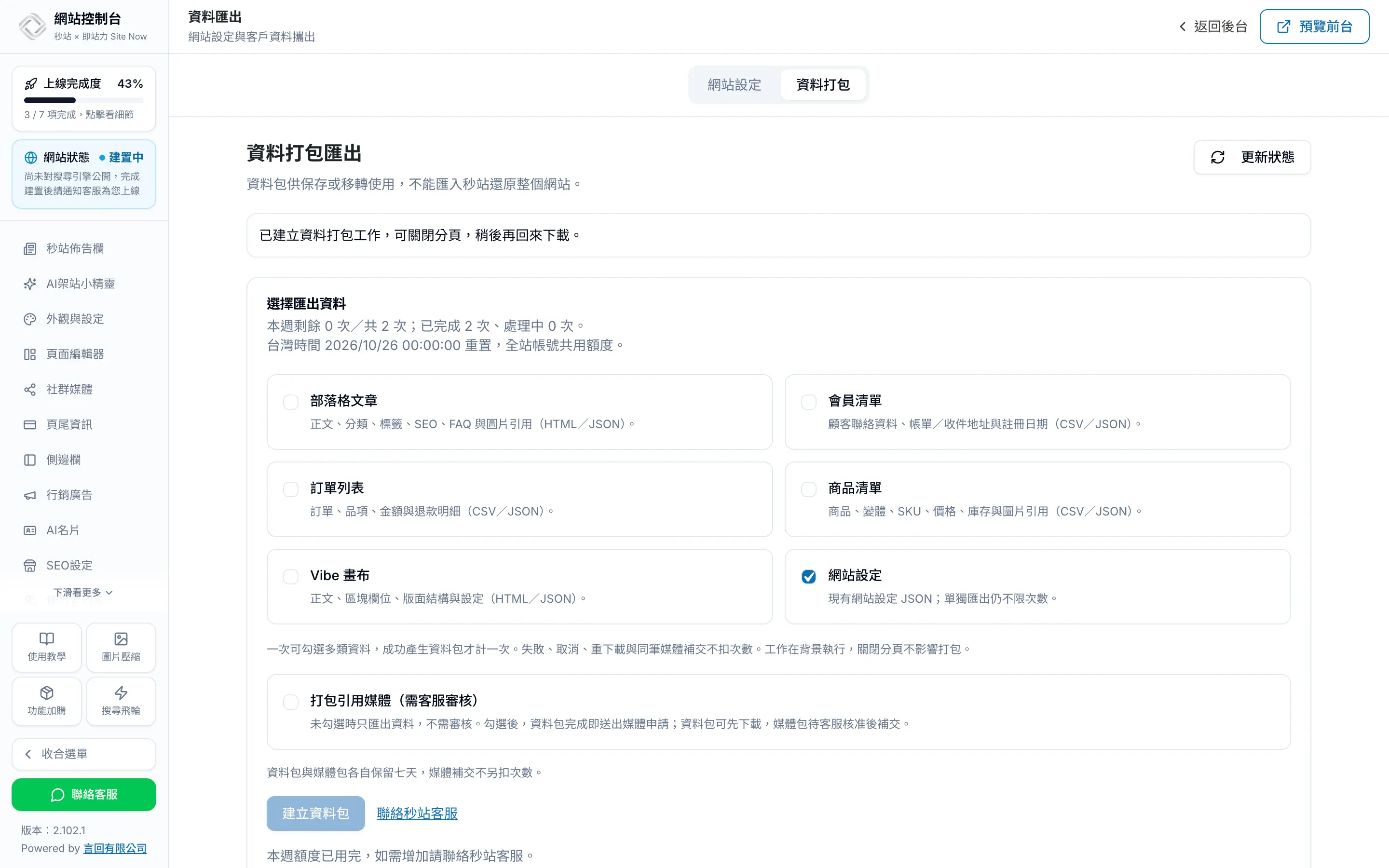Uncheck the 網站設定 export checkbox
The width and height of the screenshot is (1389, 868).
click(x=809, y=576)
